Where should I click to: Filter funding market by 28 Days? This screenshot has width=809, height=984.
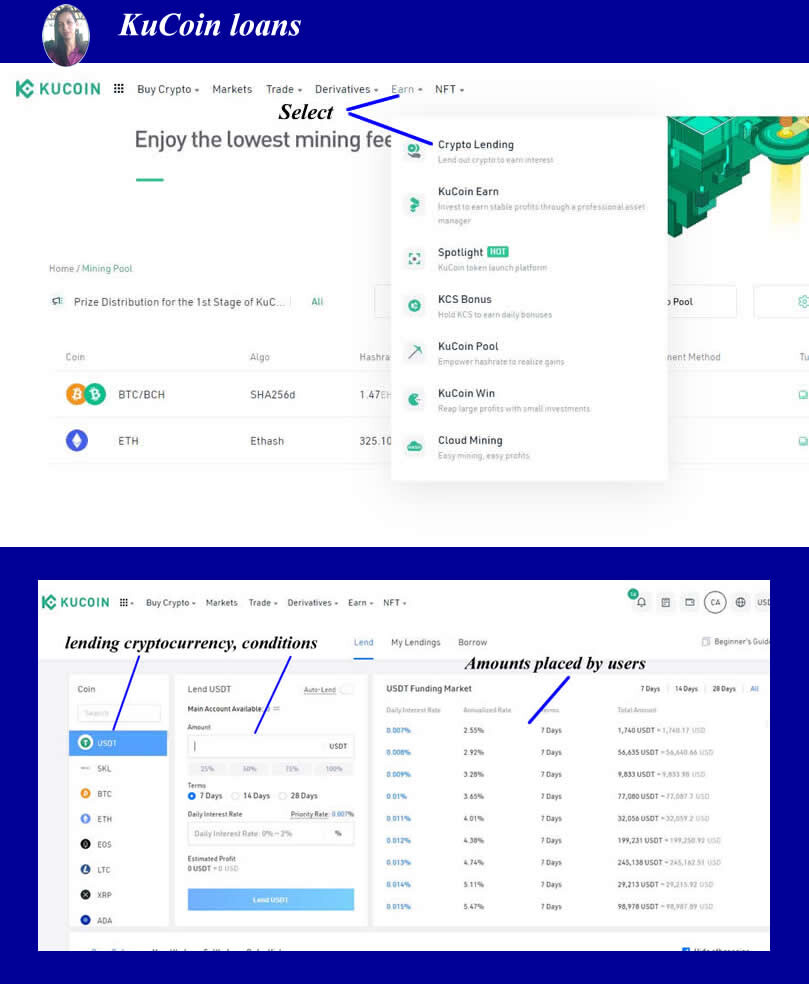point(724,688)
